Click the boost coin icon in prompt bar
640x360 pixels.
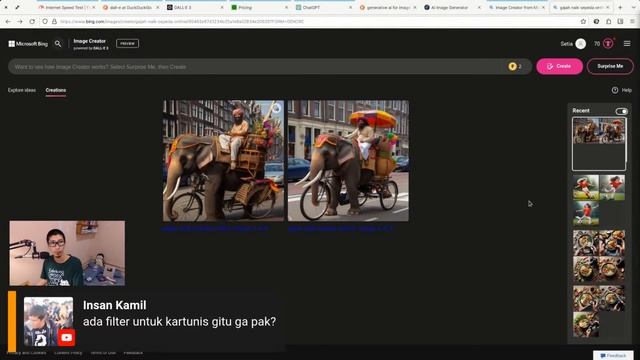click(x=512, y=66)
